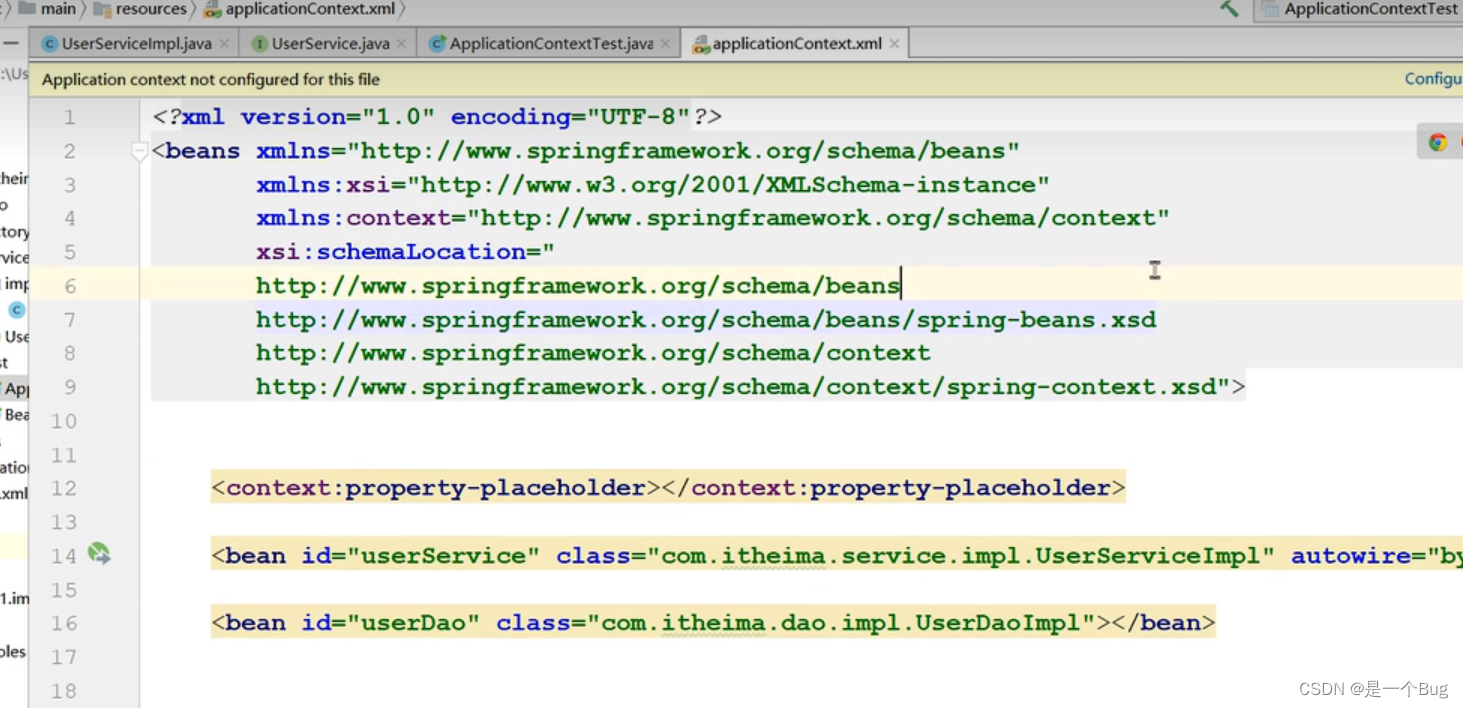Click the closing bean tag on line 16
Image resolution: width=1463 pixels, height=708 pixels.
click(1163, 623)
